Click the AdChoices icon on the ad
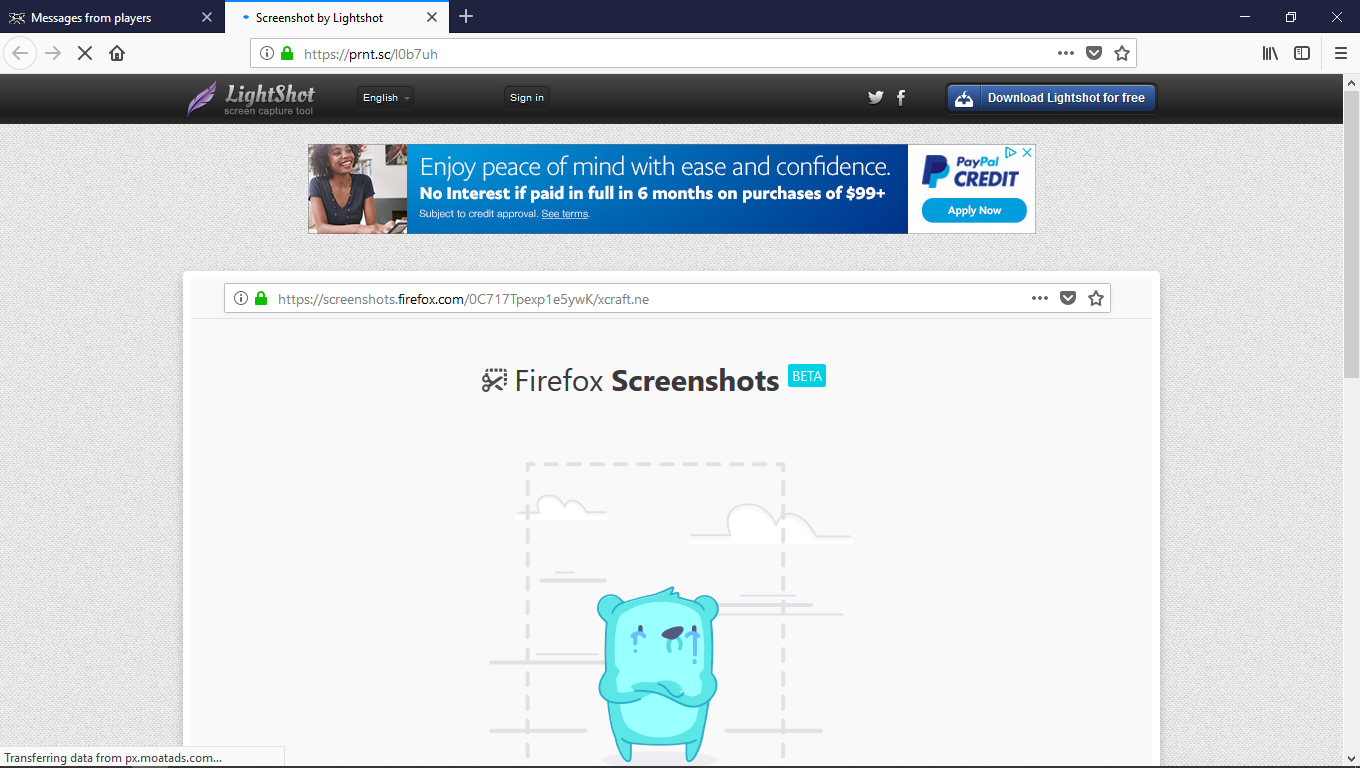Screen dimensions: 1360x768 (1011, 153)
